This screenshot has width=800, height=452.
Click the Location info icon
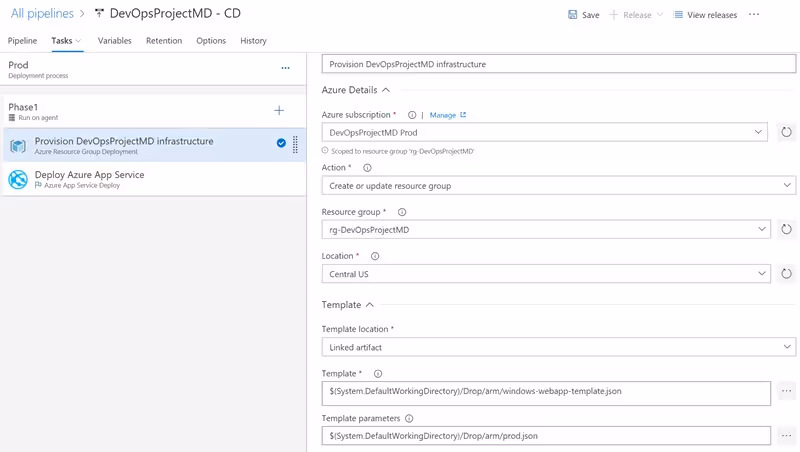pyautogui.click(x=375, y=256)
